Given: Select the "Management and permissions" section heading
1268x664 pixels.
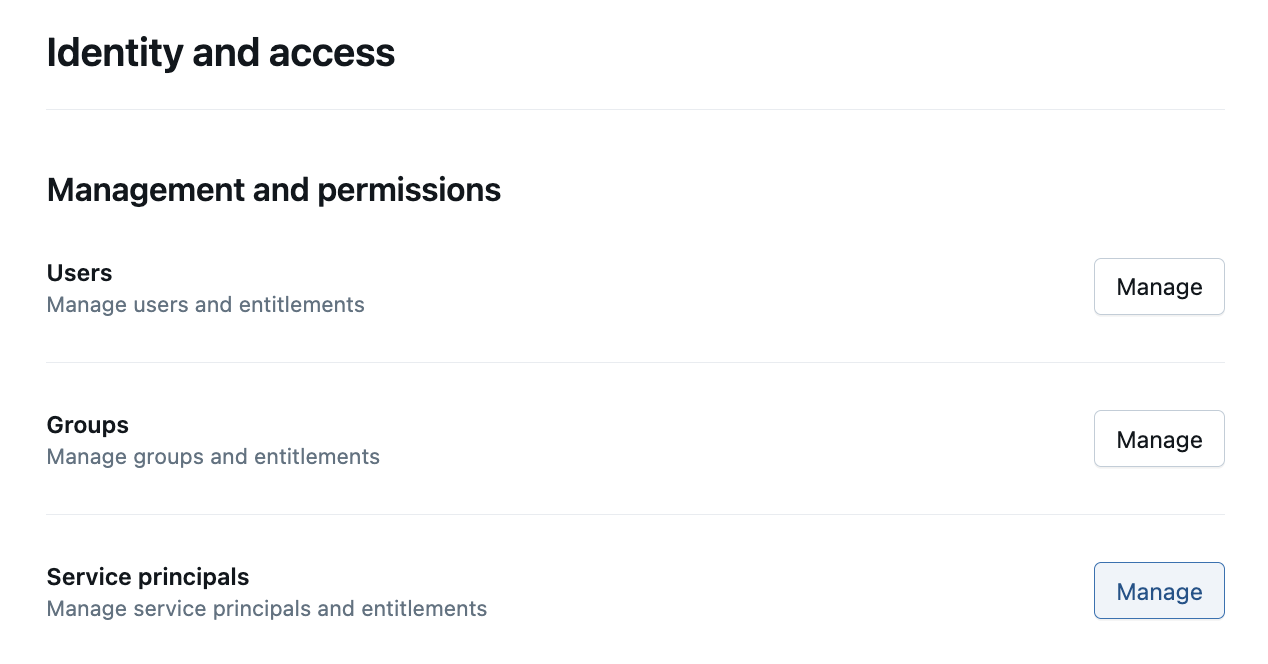Looking at the screenshot, I should (x=273, y=190).
